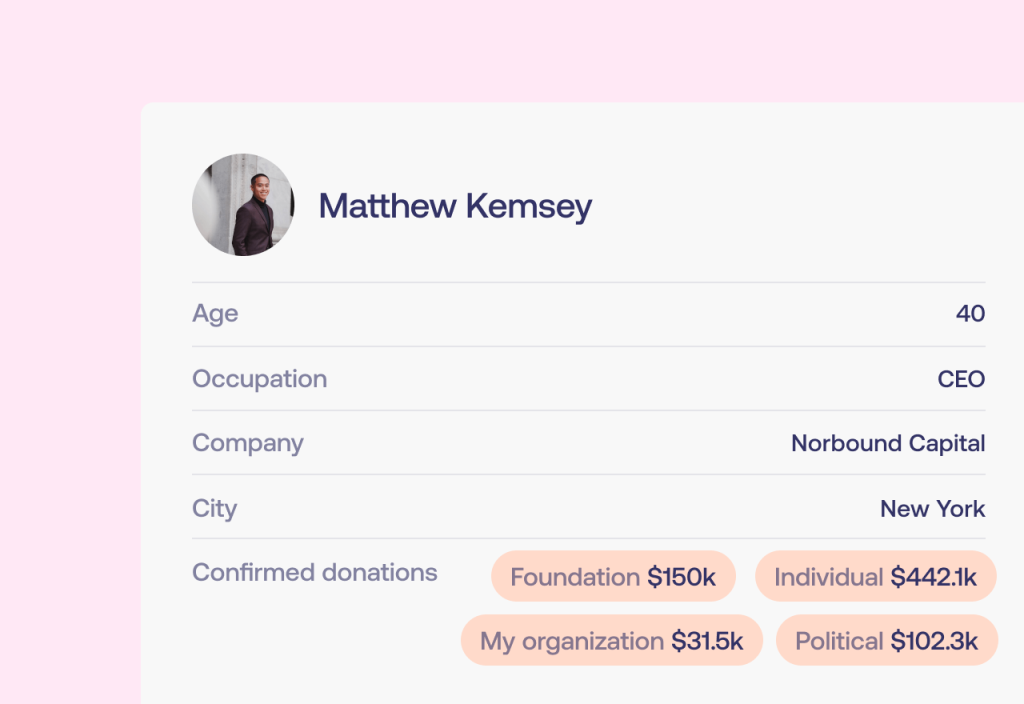Image resolution: width=1024 pixels, height=704 pixels.
Task: Click Matthew Kemsey's profile photo
Action: (x=243, y=205)
